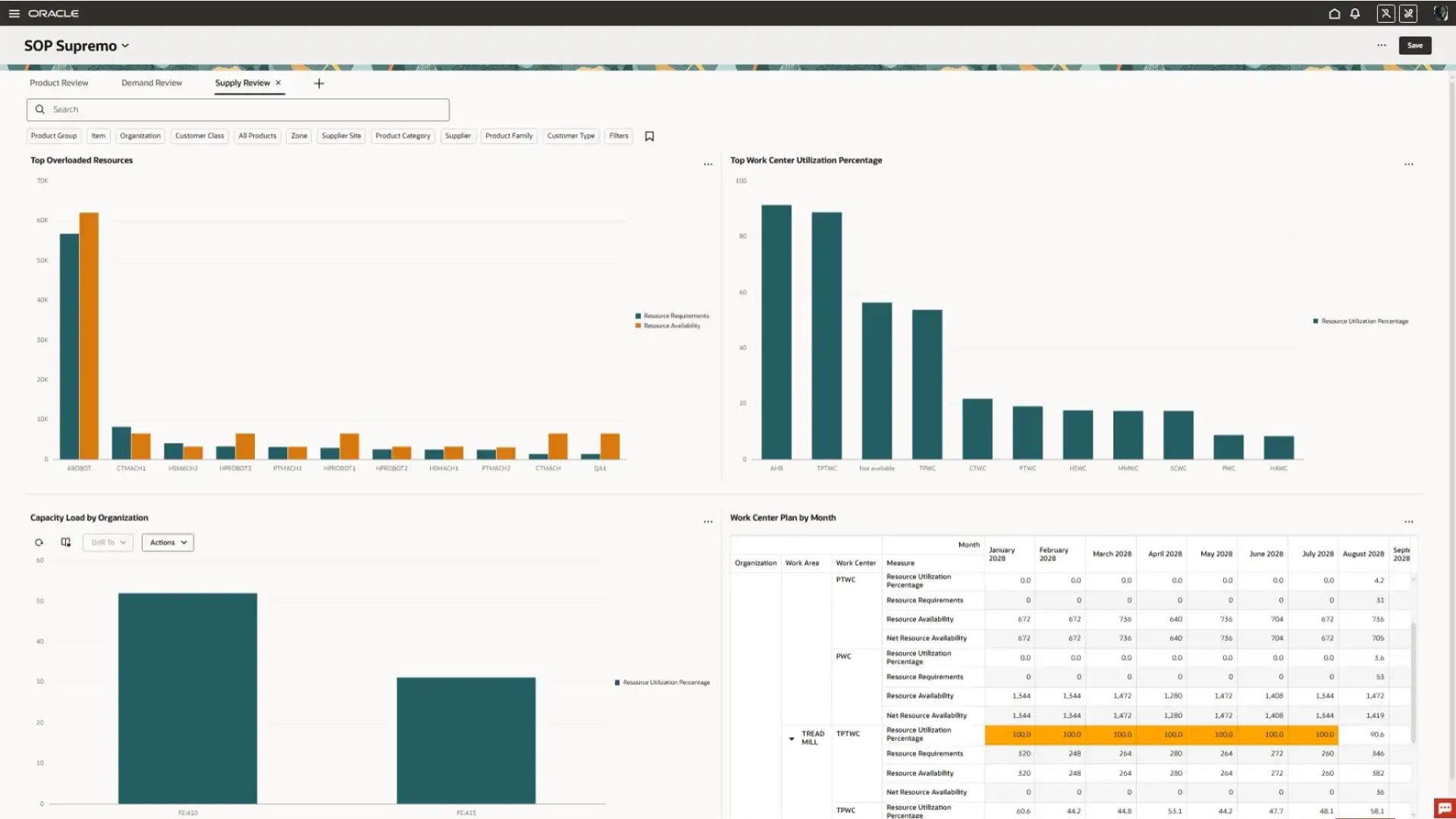Open Top Overloaded Resources options menu
This screenshot has width=1456, height=819.
pos(708,165)
